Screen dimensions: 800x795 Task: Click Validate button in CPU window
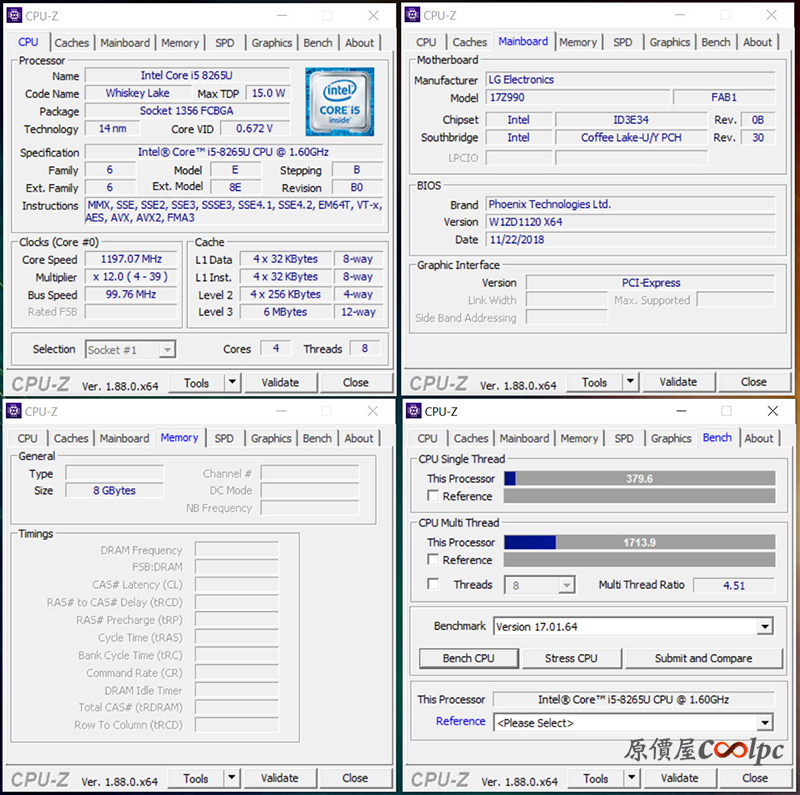click(281, 382)
